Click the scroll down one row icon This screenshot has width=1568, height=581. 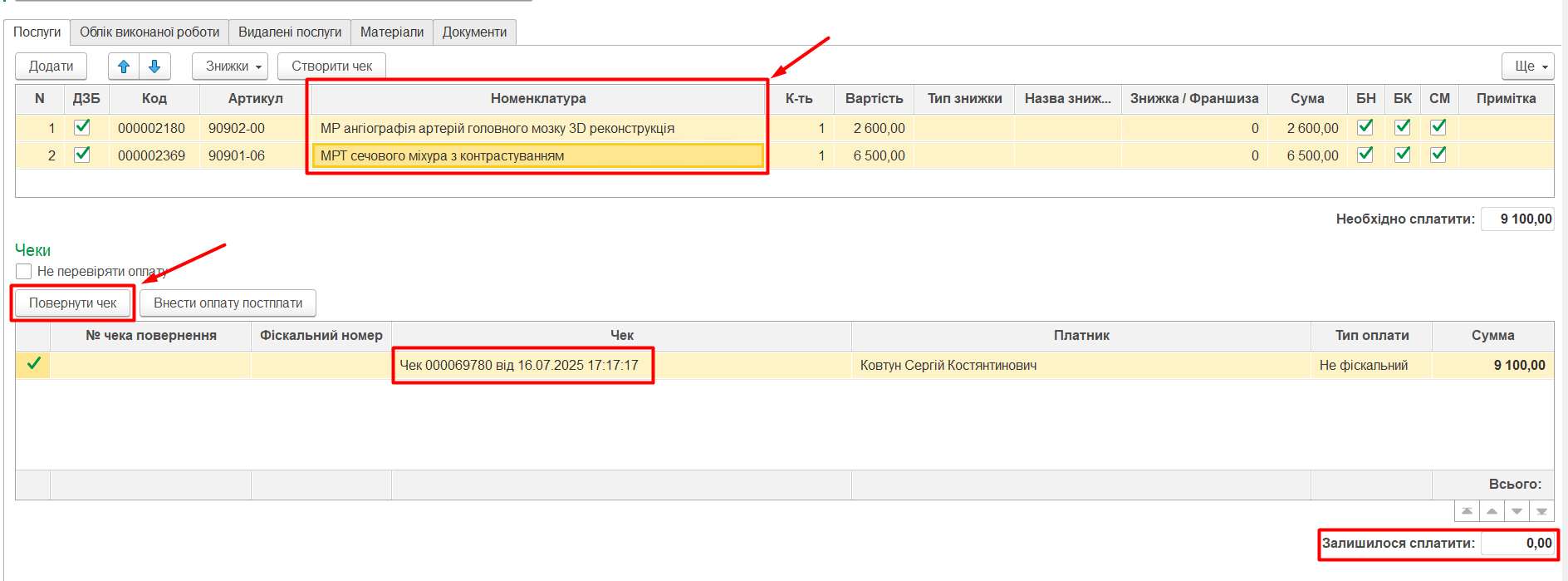point(1517,511)
